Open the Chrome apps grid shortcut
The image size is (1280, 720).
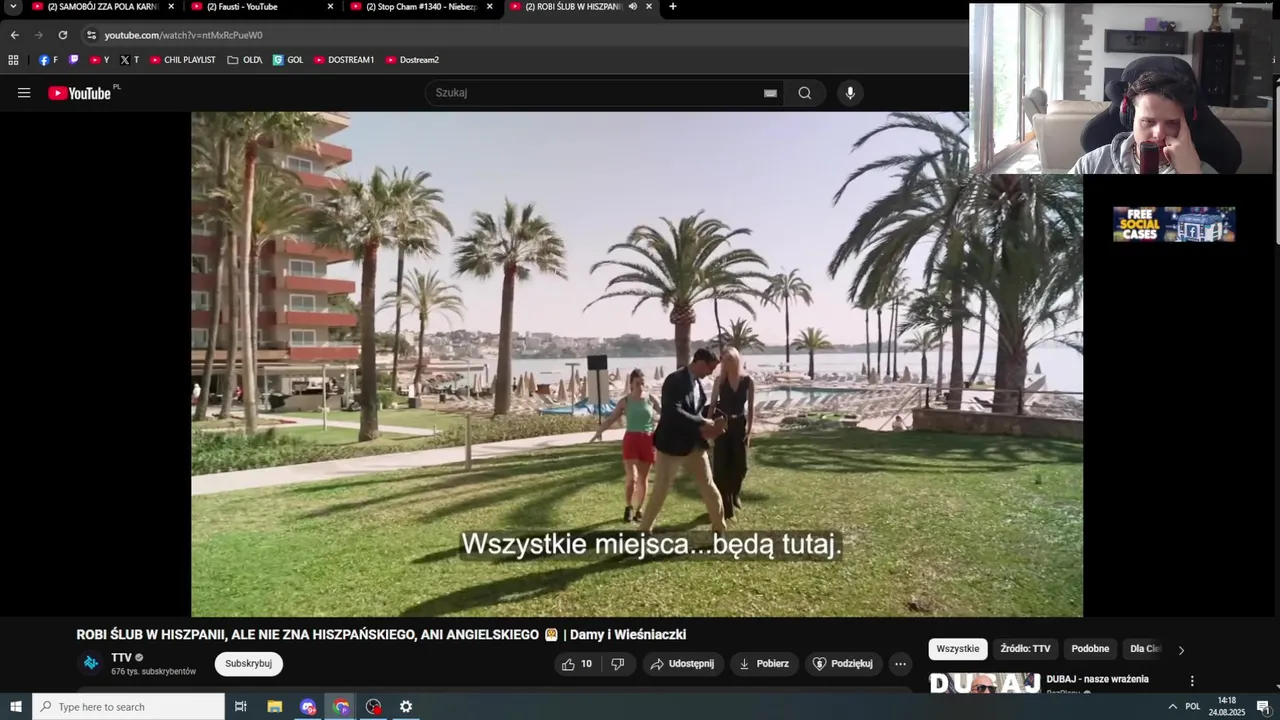point(13,60)
